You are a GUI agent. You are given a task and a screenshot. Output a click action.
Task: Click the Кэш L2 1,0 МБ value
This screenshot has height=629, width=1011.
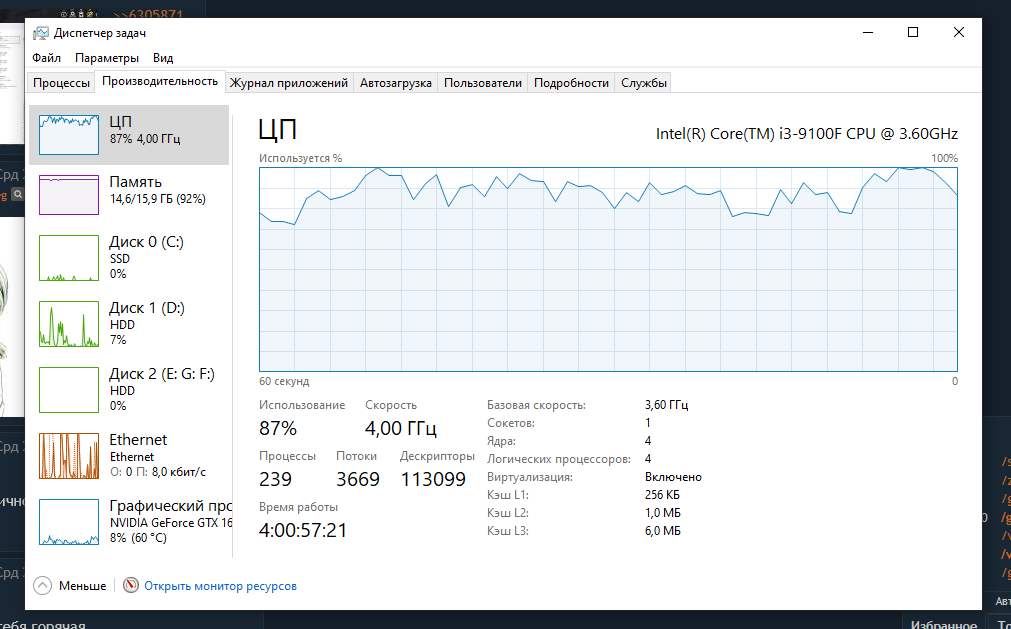coord(663,513)
